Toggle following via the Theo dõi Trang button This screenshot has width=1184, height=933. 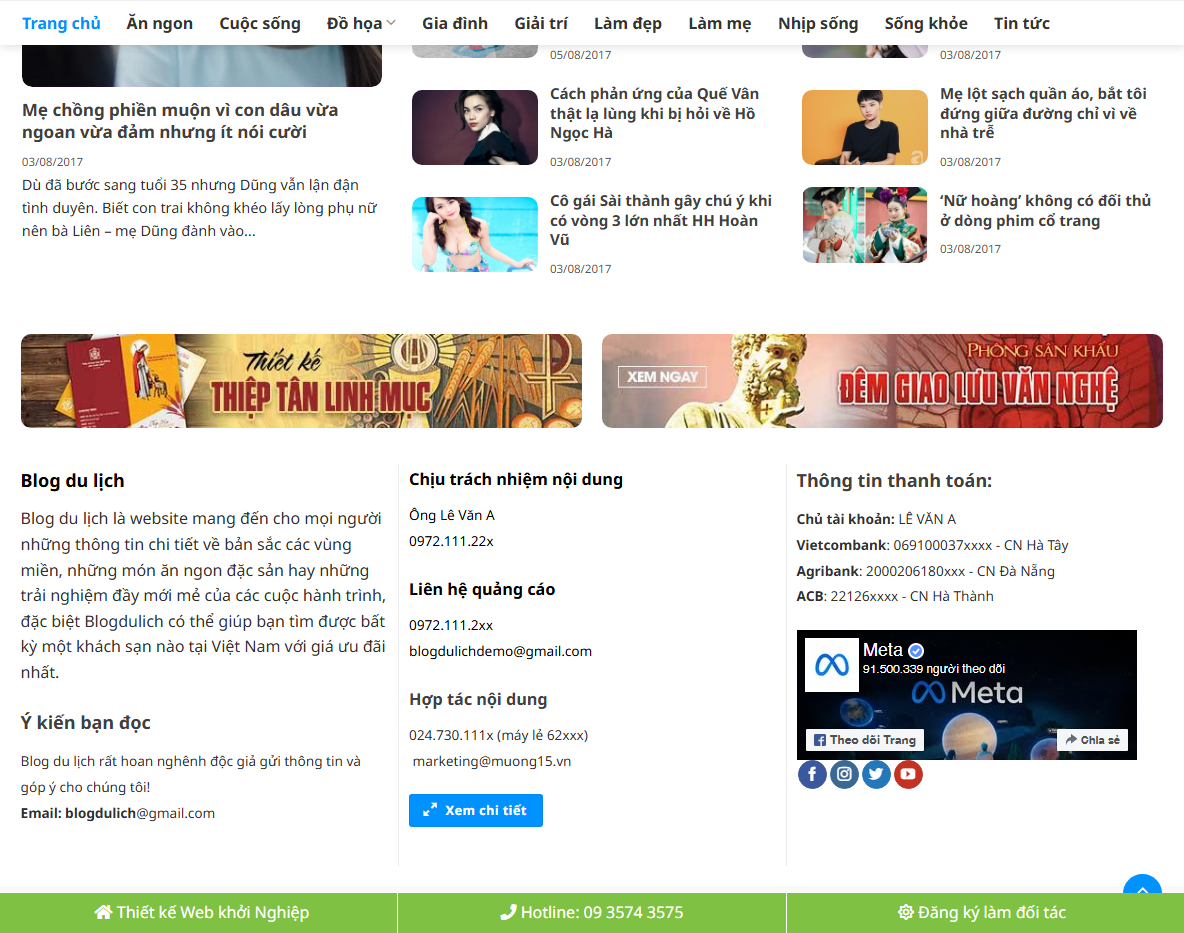click(x=864, y=740)
